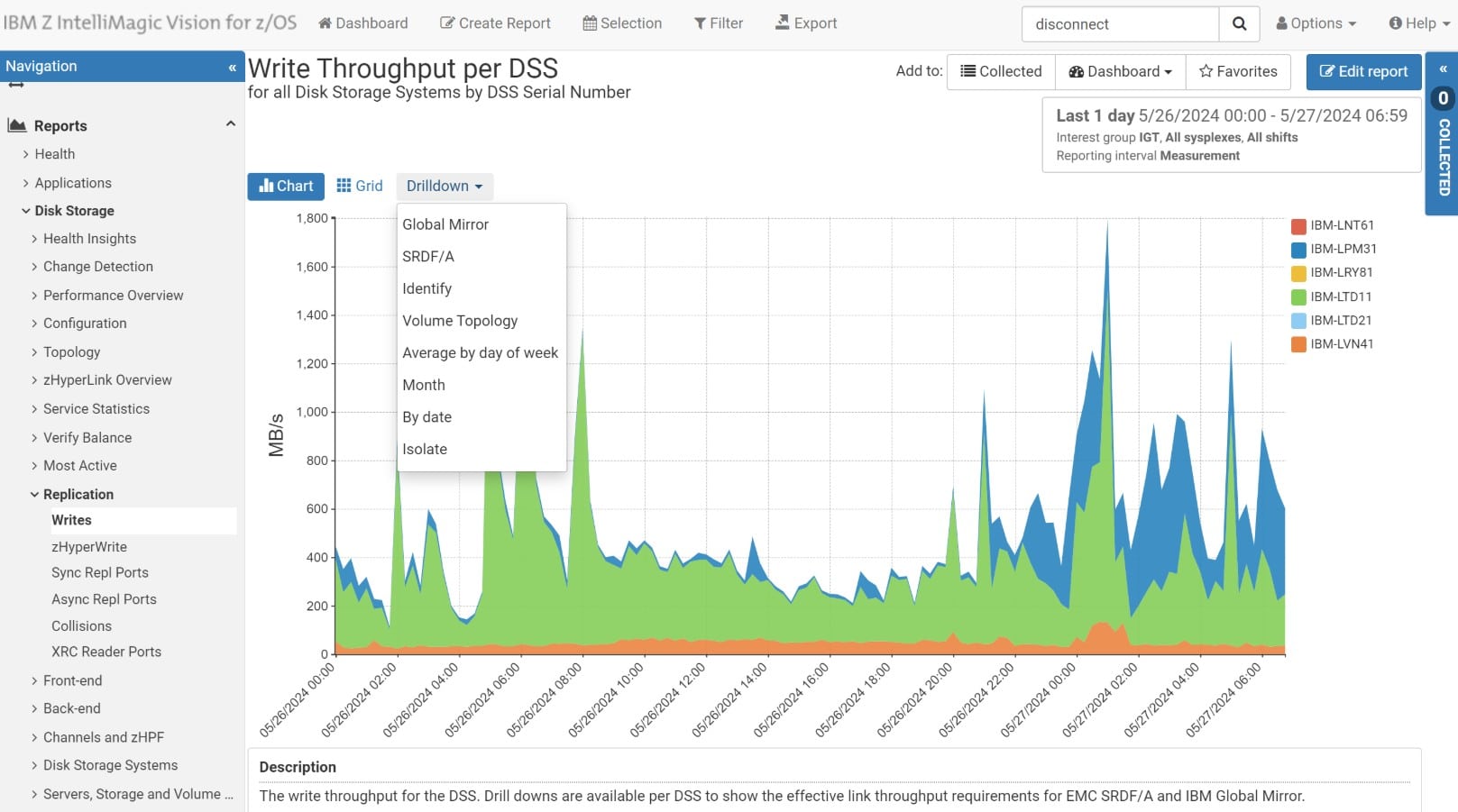The height and width of the screenshot is (812, 1458).
Task: Expand the Health Insights tree node
Action: click(89, 239)
